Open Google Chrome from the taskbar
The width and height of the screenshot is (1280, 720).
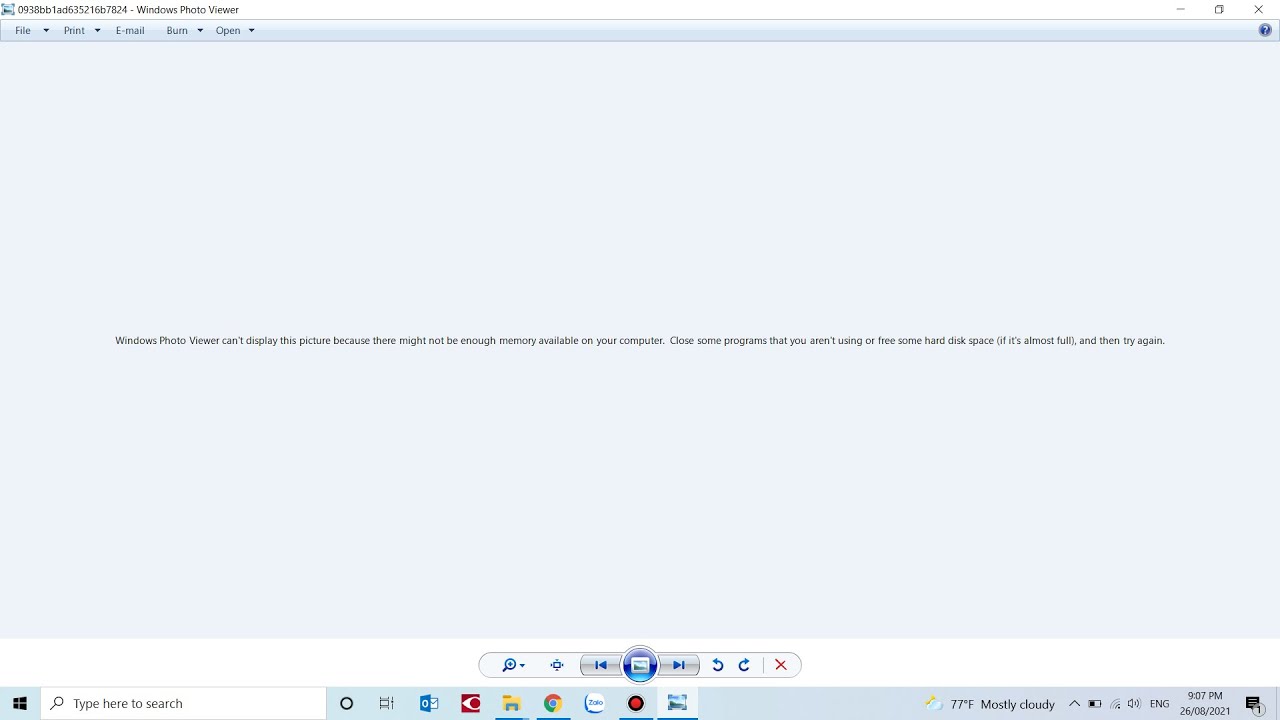point(553,704)
